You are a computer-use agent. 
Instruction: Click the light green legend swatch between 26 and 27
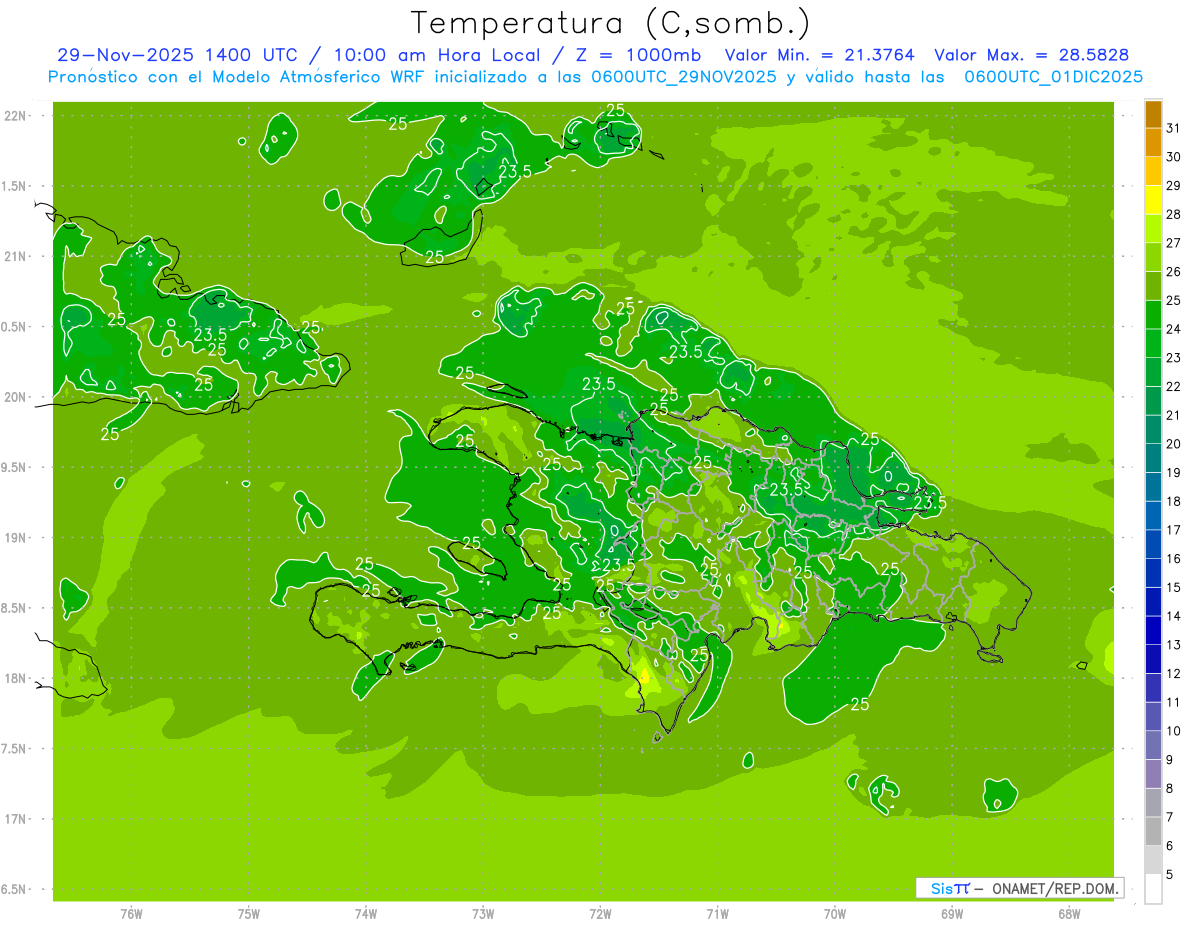(x=1153, y=257)
